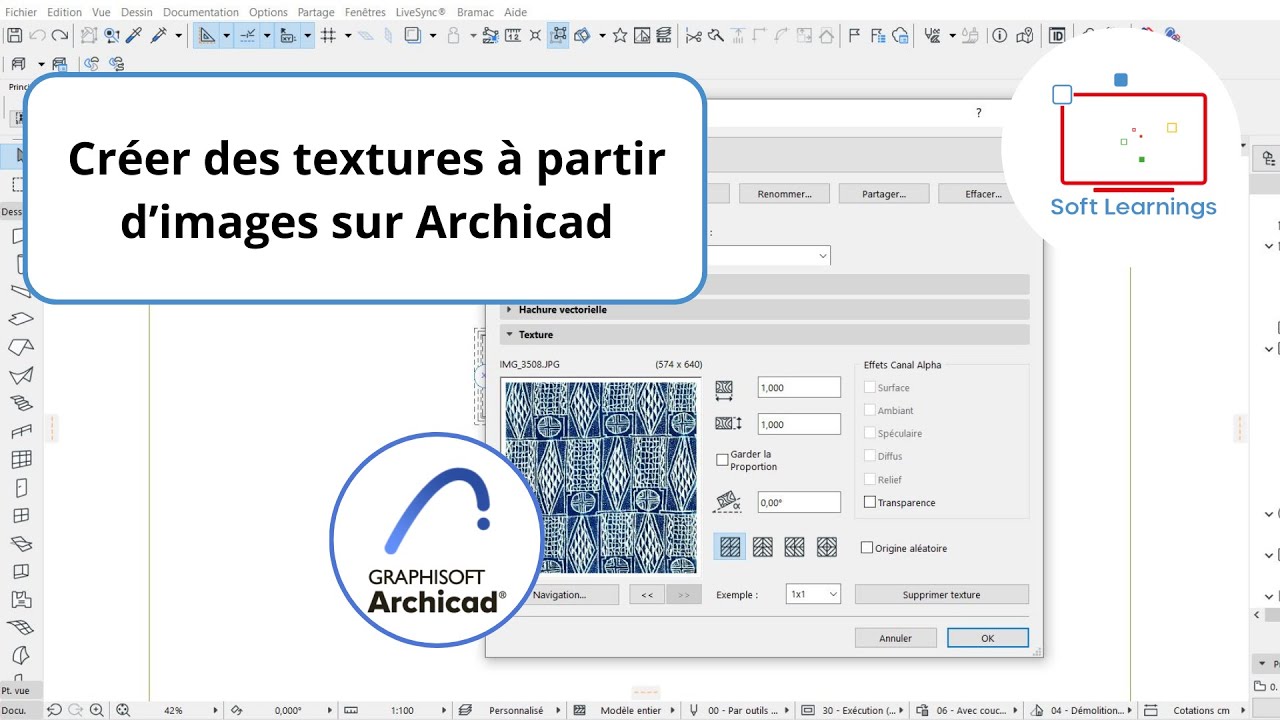Viewport: 1280px width, 720px height.
Task: Click the Partager... button
Action: pyautogui.click(x=884, y=194)
